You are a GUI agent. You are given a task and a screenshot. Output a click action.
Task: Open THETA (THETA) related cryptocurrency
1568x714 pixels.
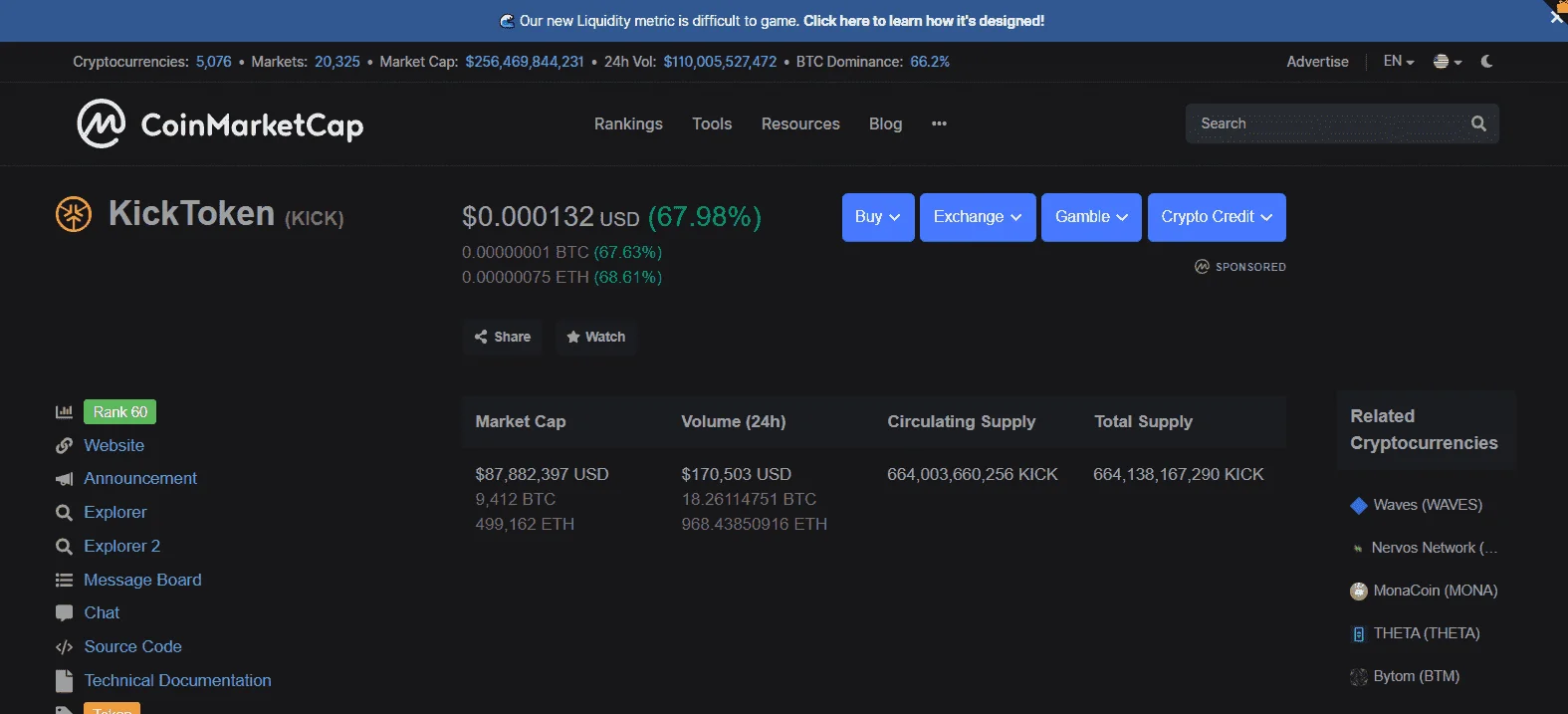click(1427, 634)
